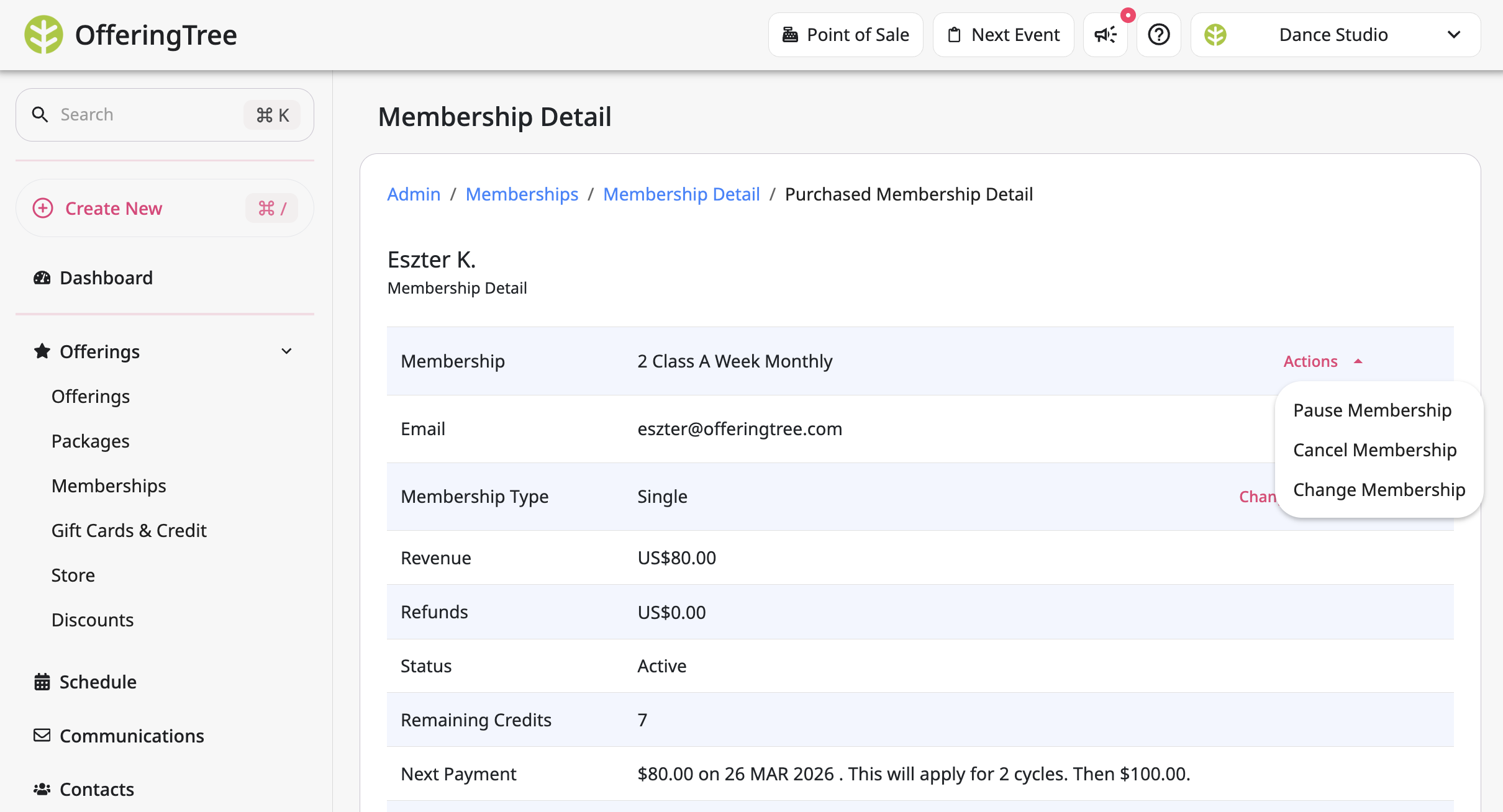Click the Revenue value US$80.00

pos(676,557)
